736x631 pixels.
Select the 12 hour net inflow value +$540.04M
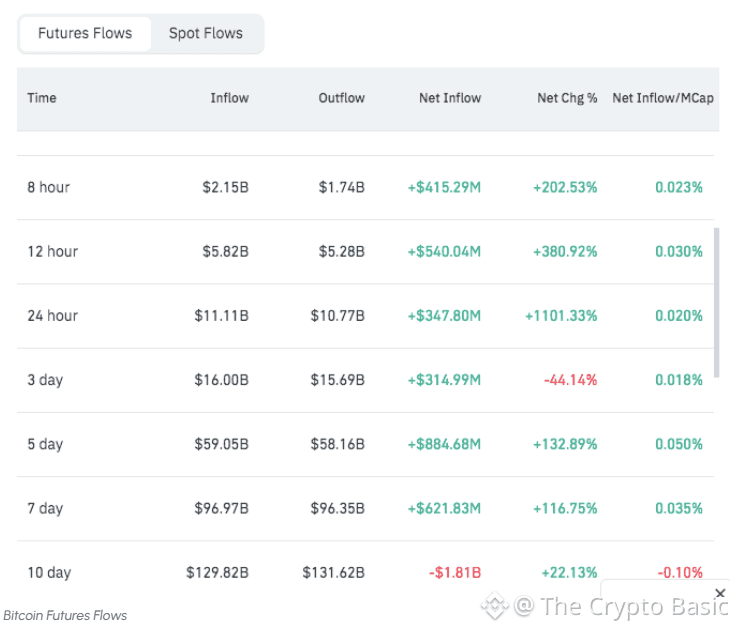coord(444,251)
